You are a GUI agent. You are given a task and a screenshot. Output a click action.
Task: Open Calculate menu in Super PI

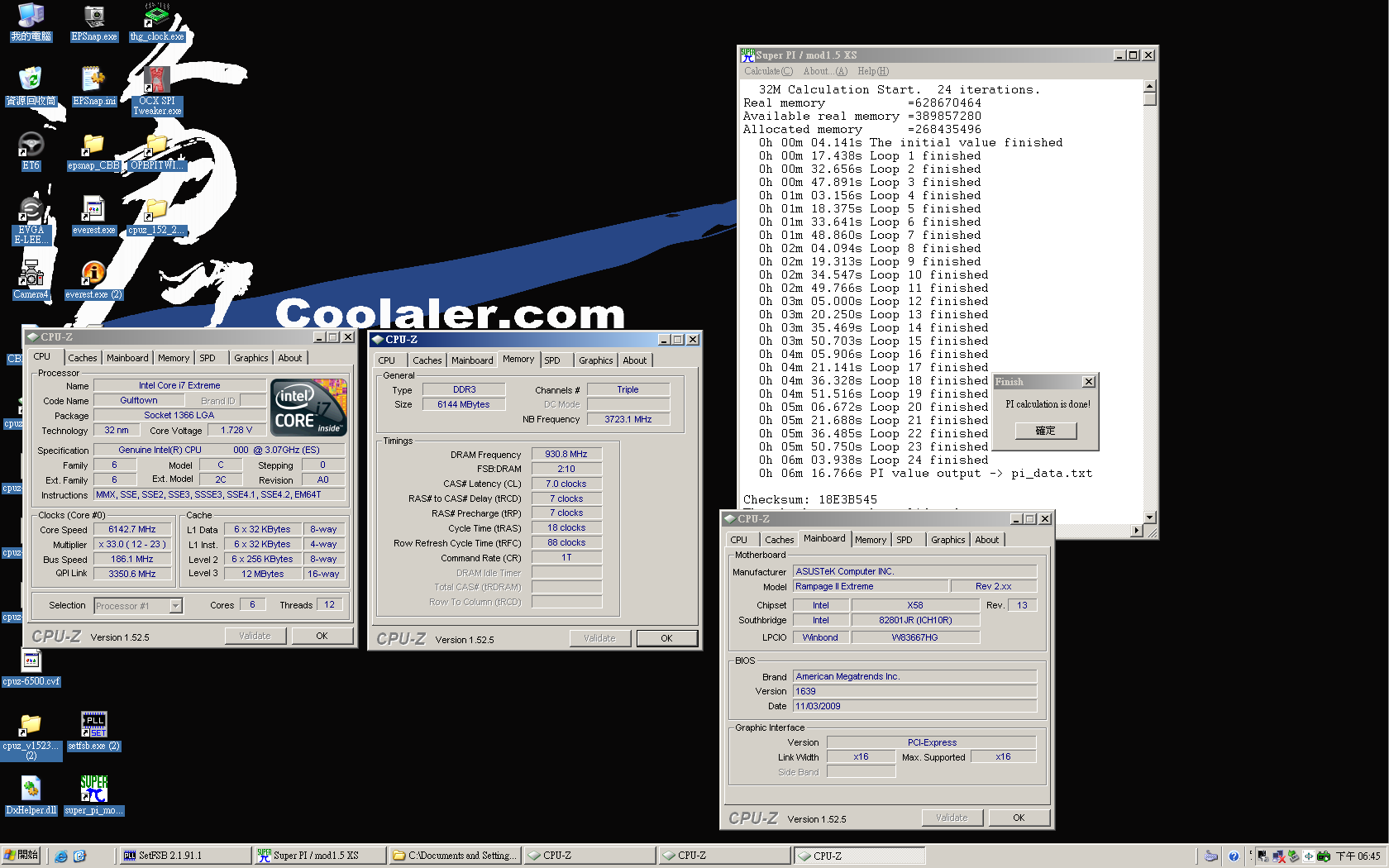(x=768, y=71)
